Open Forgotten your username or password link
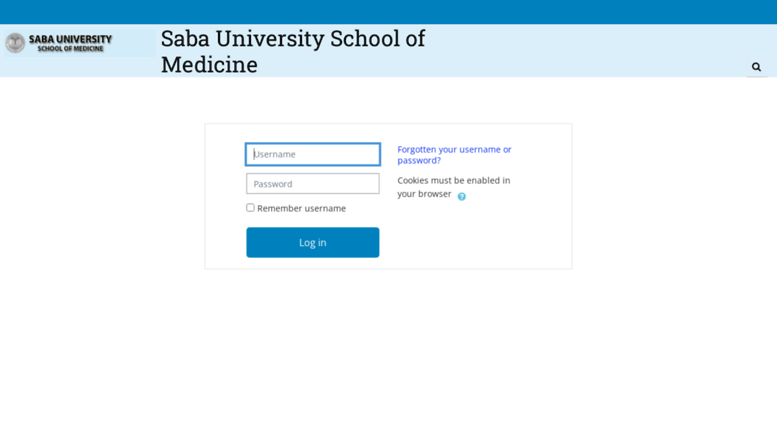Viewport: 777px width, 423px height. point(454,155)
